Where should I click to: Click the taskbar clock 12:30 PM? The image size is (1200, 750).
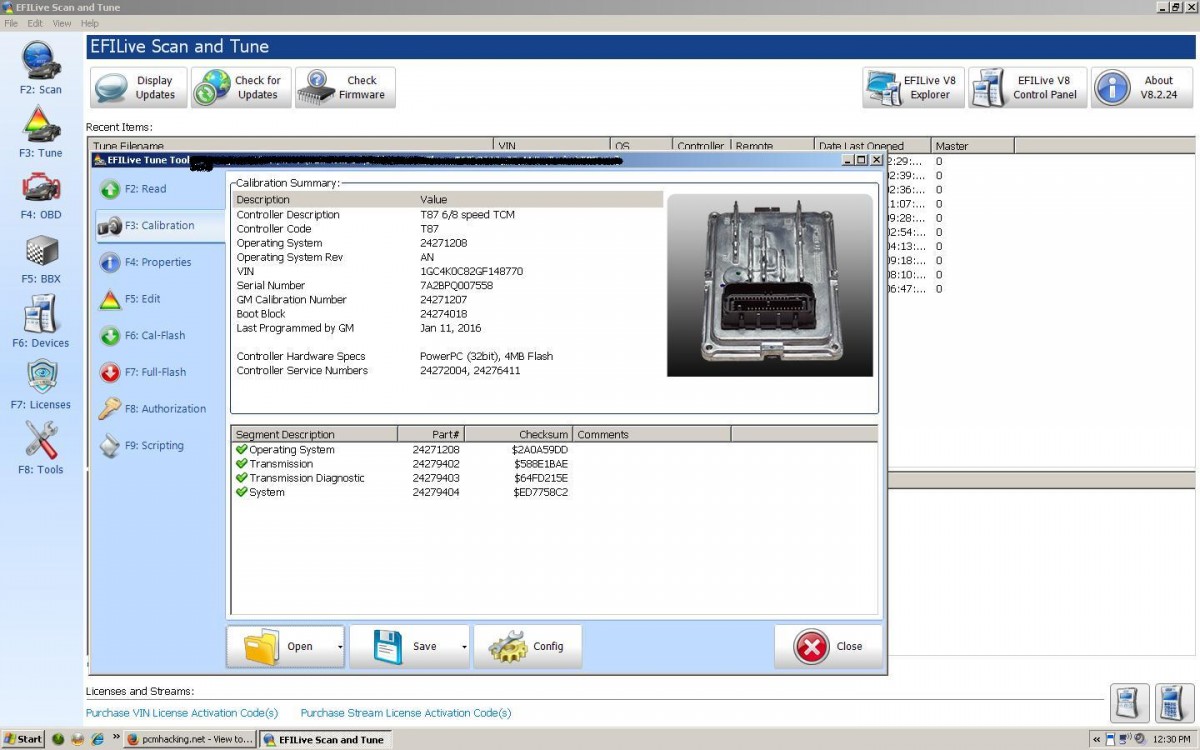(x=1171, y=740)
